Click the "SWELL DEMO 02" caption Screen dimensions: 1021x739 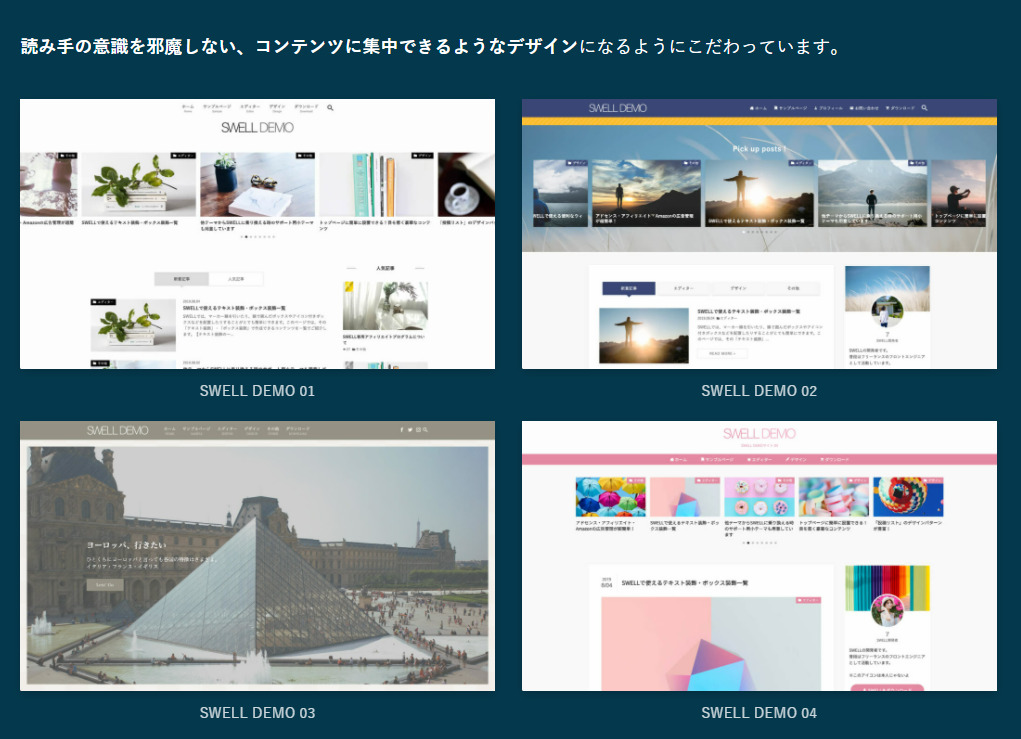[759, 391]
